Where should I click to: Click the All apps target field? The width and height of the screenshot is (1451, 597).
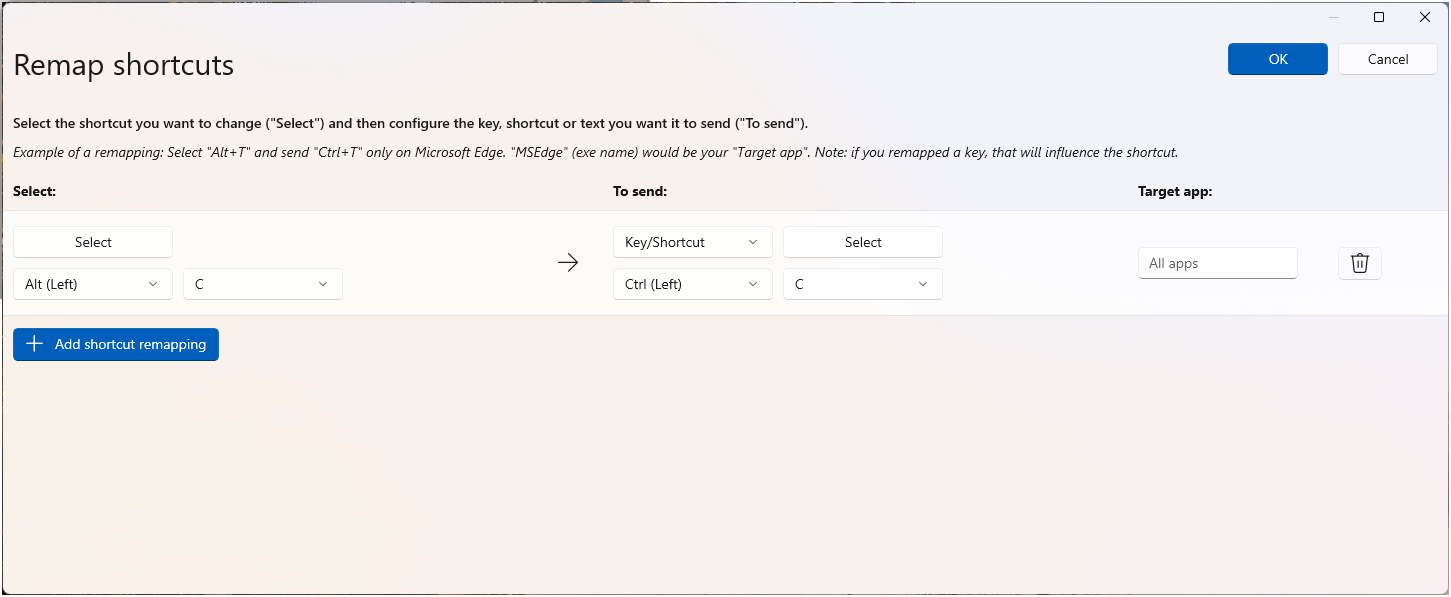(x=1217, y=263)
